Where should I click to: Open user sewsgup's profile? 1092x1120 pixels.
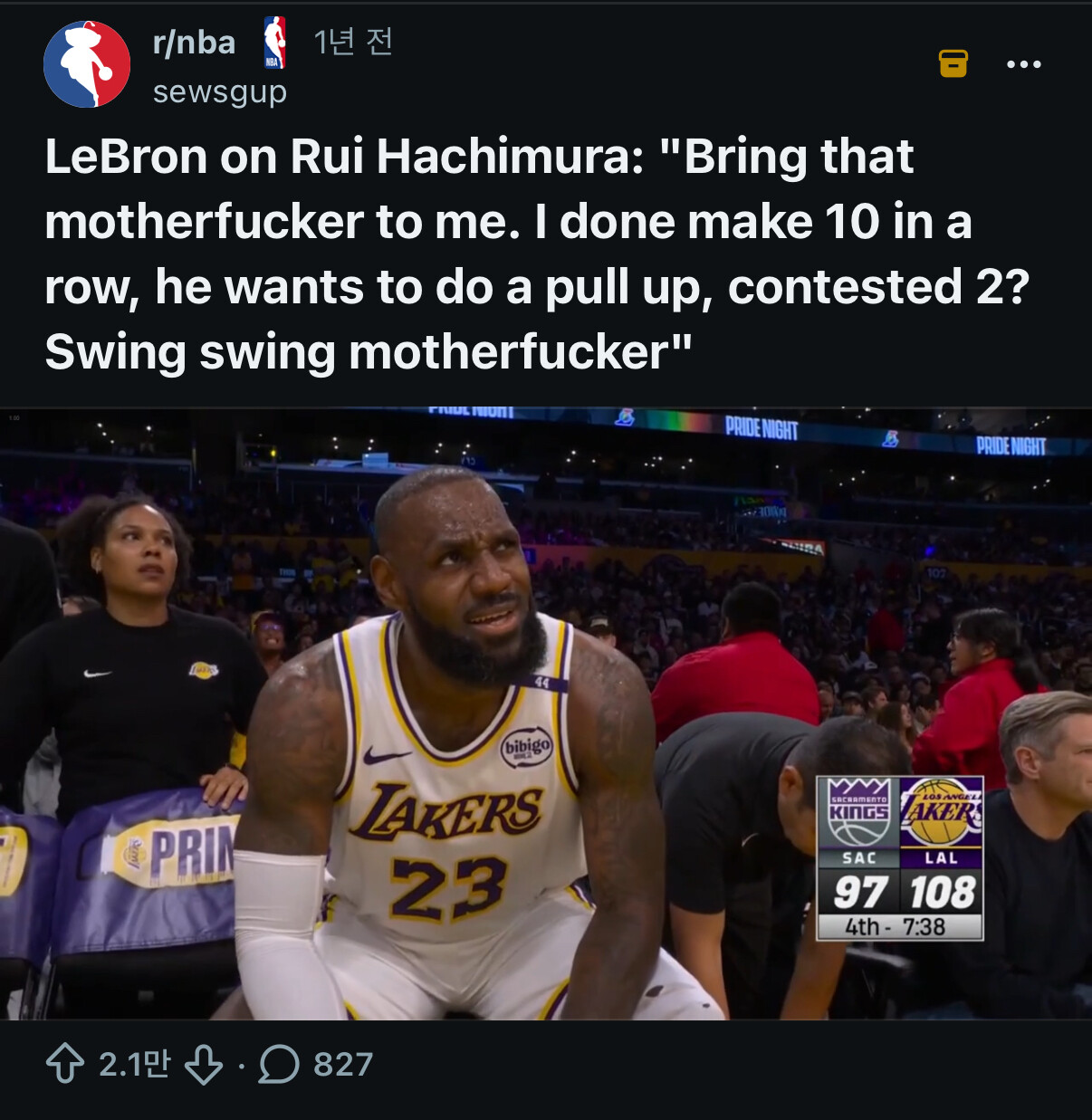click(x=220, y=91)
